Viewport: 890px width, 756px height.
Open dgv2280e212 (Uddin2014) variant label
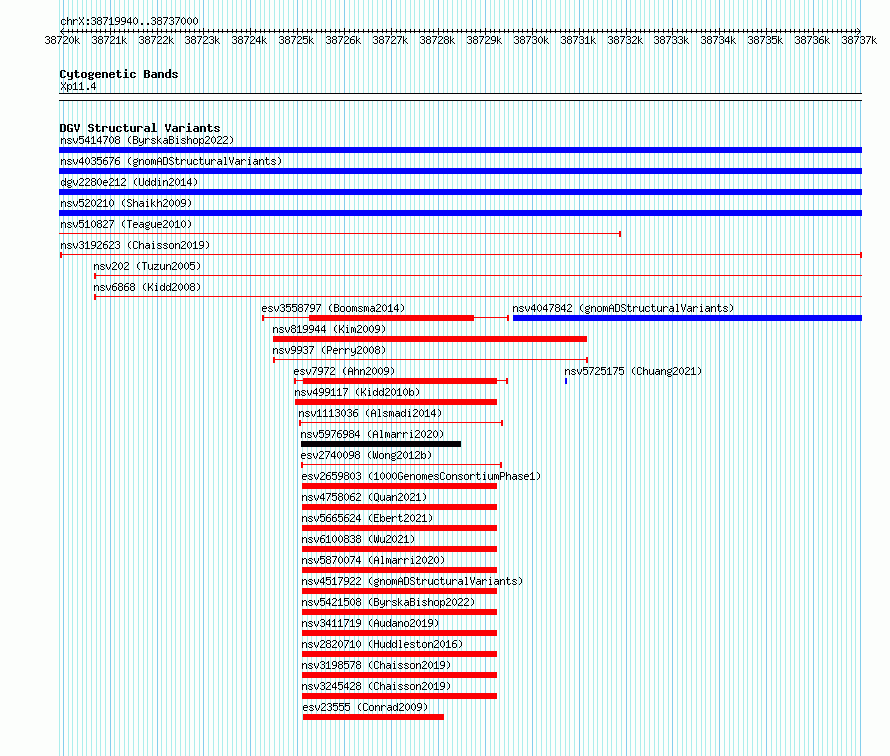click(x=129, y=182)
